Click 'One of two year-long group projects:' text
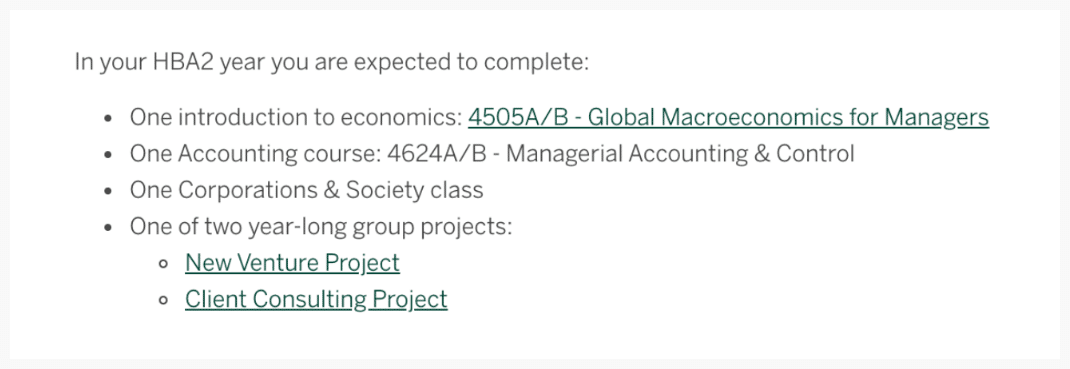The width and height of the screenshot is (1070, 369). (321, 226)
